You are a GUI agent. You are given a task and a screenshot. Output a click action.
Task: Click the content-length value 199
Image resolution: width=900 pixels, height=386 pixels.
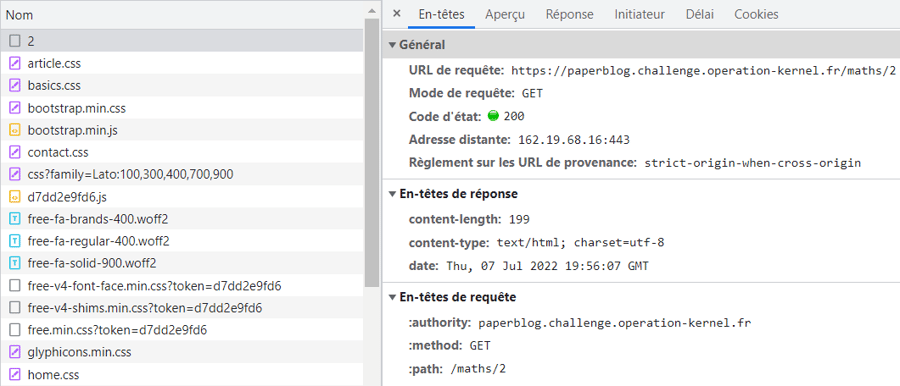click(x=518, y=219)
